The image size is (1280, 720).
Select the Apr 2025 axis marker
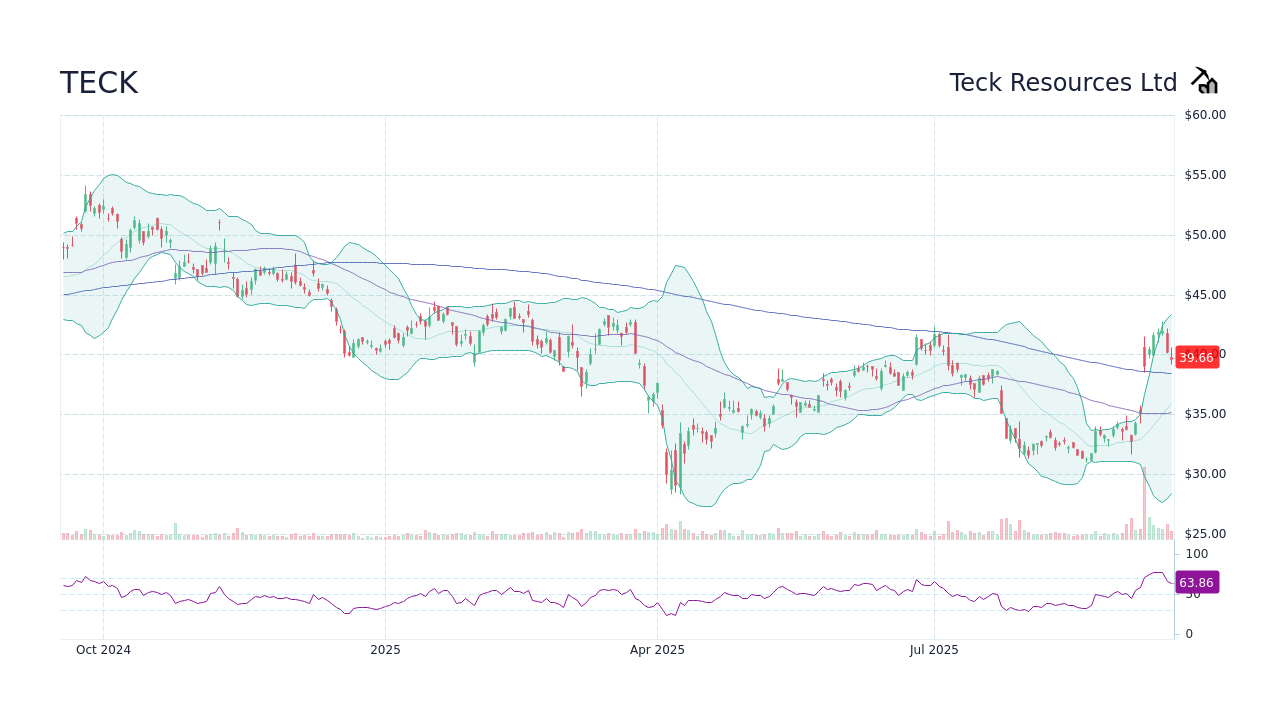657,650
